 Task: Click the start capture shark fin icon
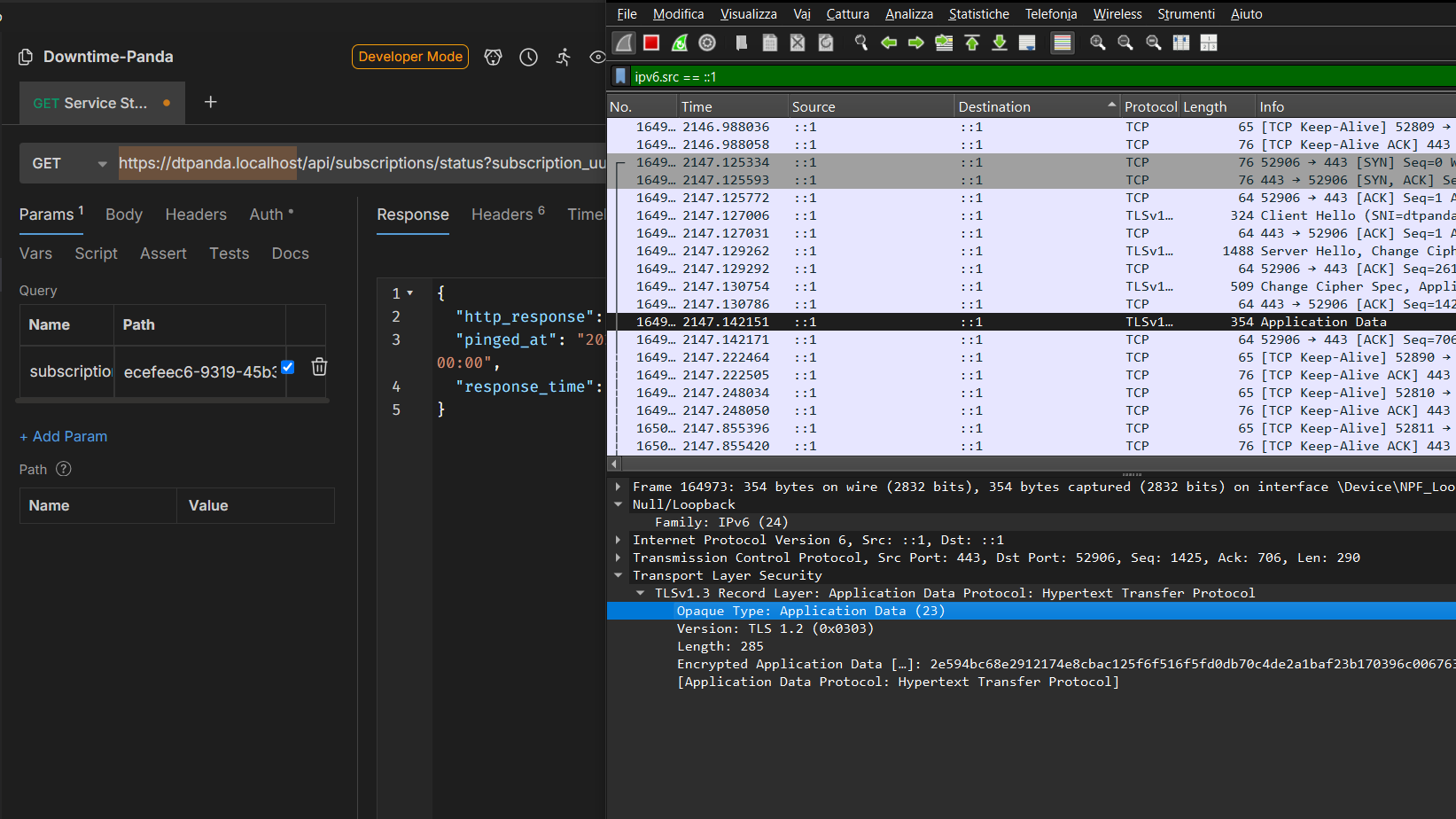(x=625, y=43)
